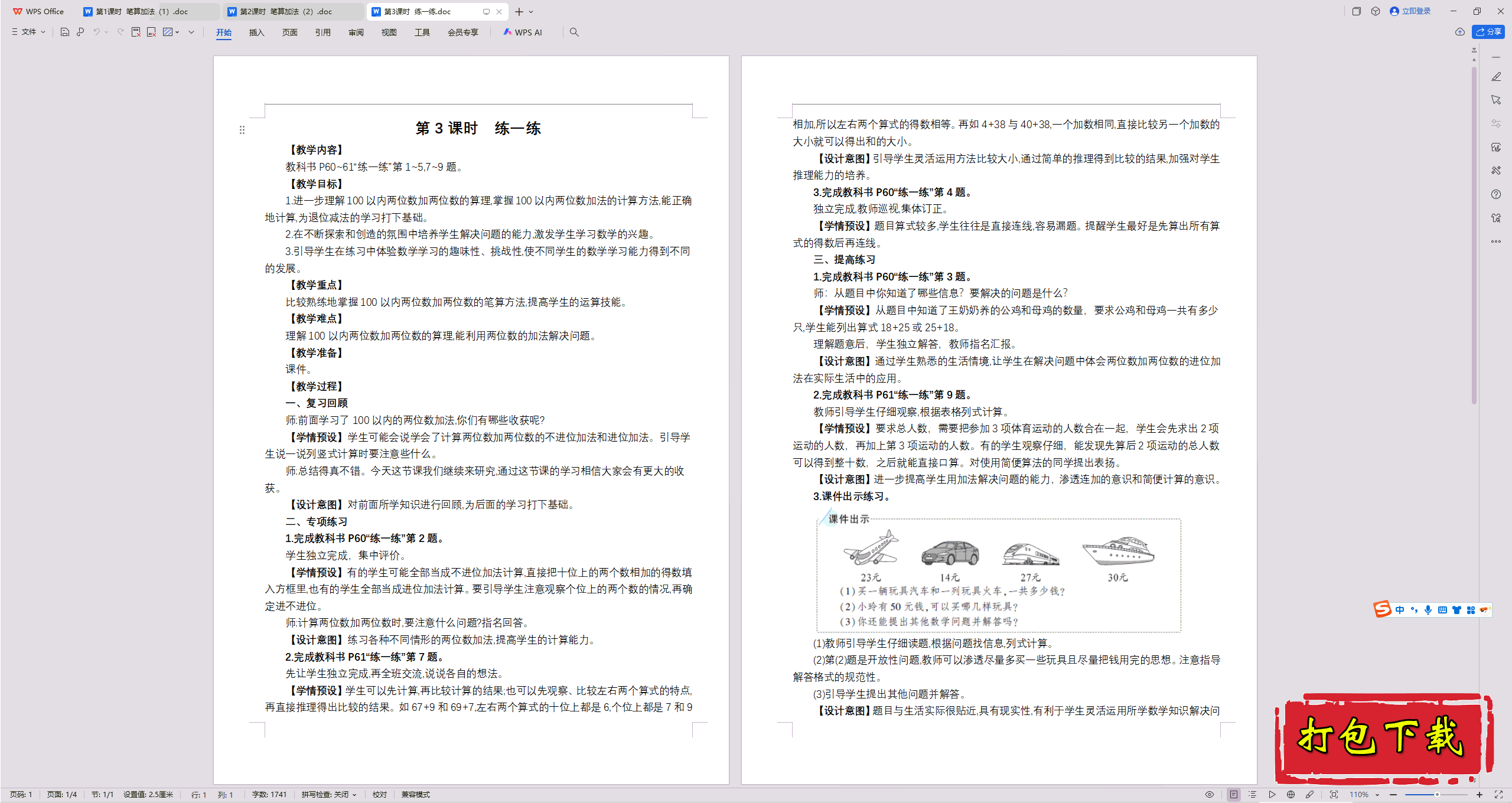Click the cloud upload icon
Screen dimensions: 1512x803
(1459, 32)
